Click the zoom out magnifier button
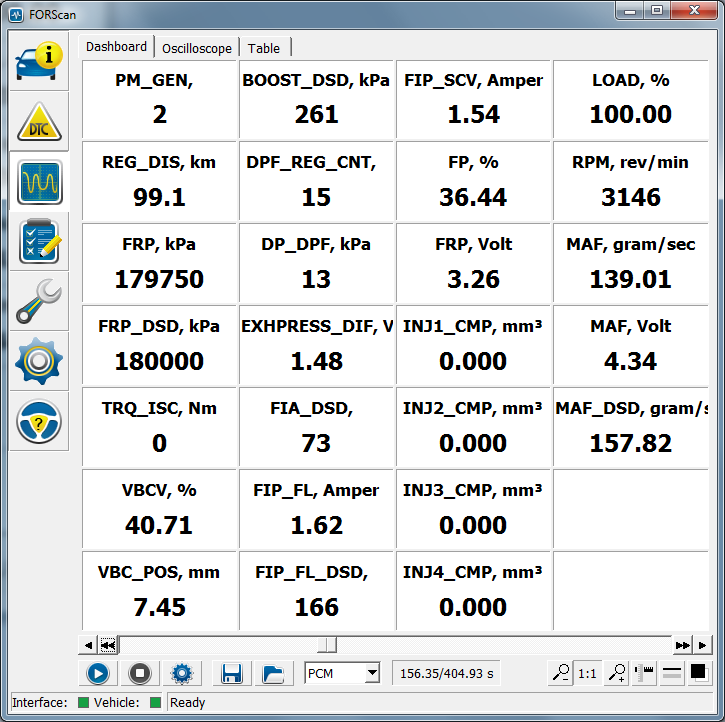Screen dimensions: 725x722 pyautogui.click(x=560, y=673)
